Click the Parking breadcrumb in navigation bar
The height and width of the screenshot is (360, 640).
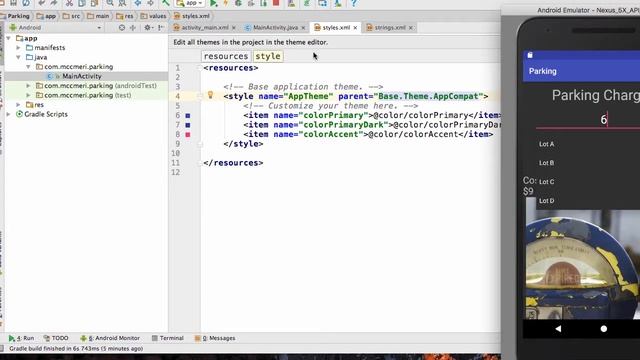pyautogui.click(x=16, y=16)
